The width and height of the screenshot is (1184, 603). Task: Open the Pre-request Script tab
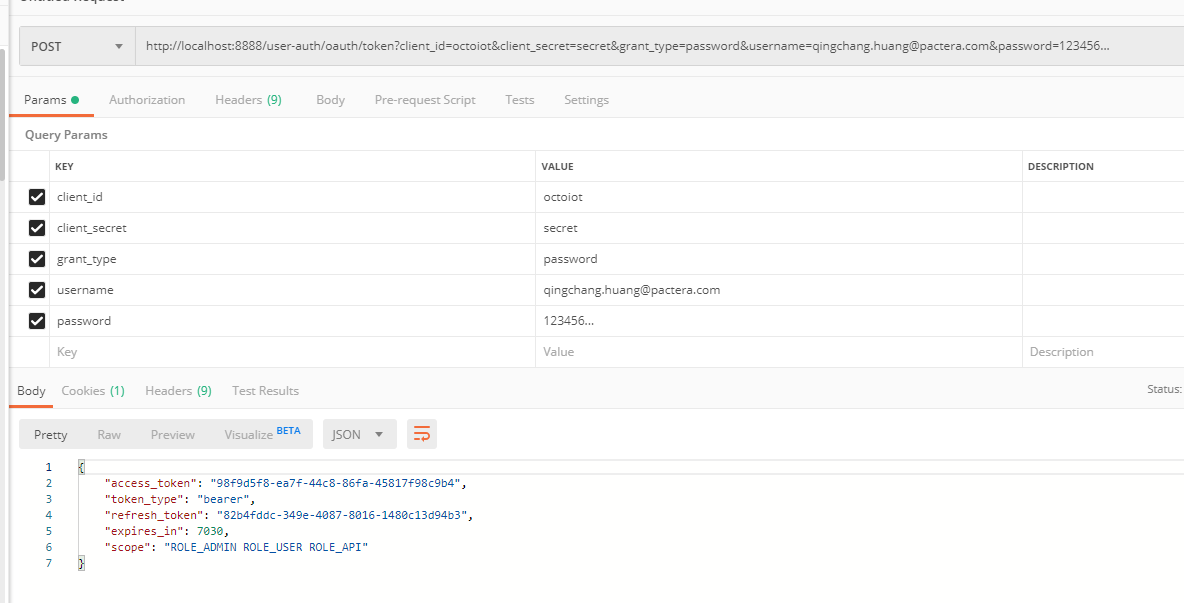pyautogui.click(x=425, y=100)
